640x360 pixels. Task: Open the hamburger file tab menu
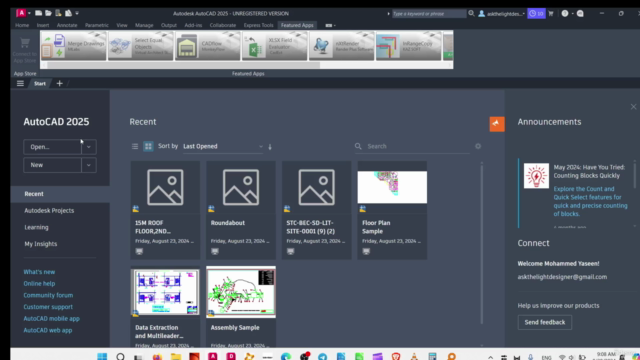[x=20, y=83]
